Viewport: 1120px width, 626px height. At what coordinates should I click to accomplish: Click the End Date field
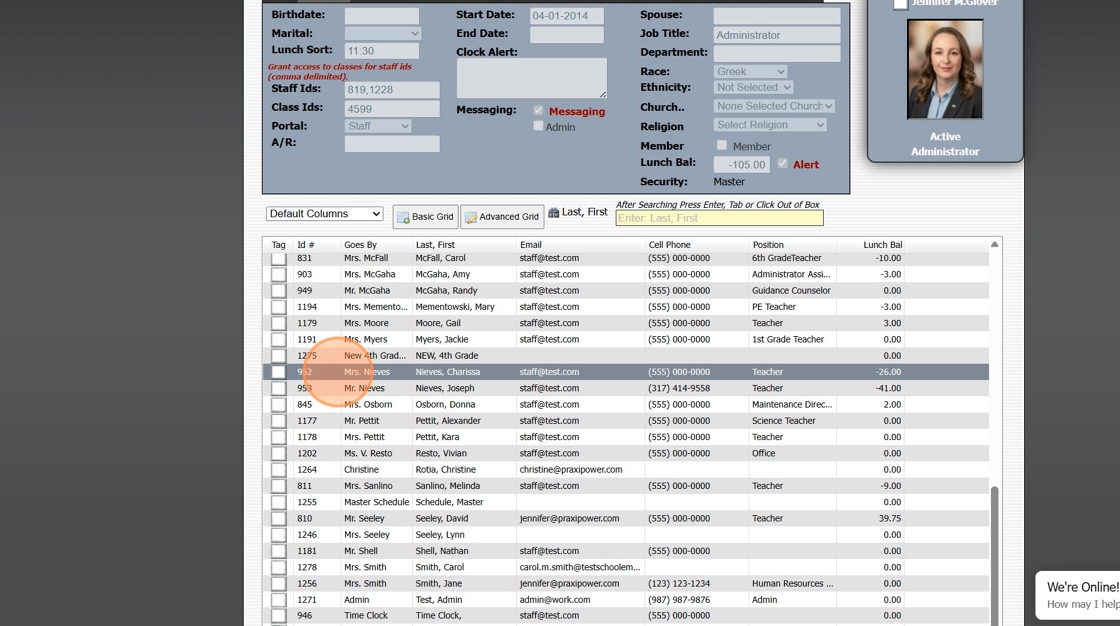pyautogui.click(x=567, y=34)
